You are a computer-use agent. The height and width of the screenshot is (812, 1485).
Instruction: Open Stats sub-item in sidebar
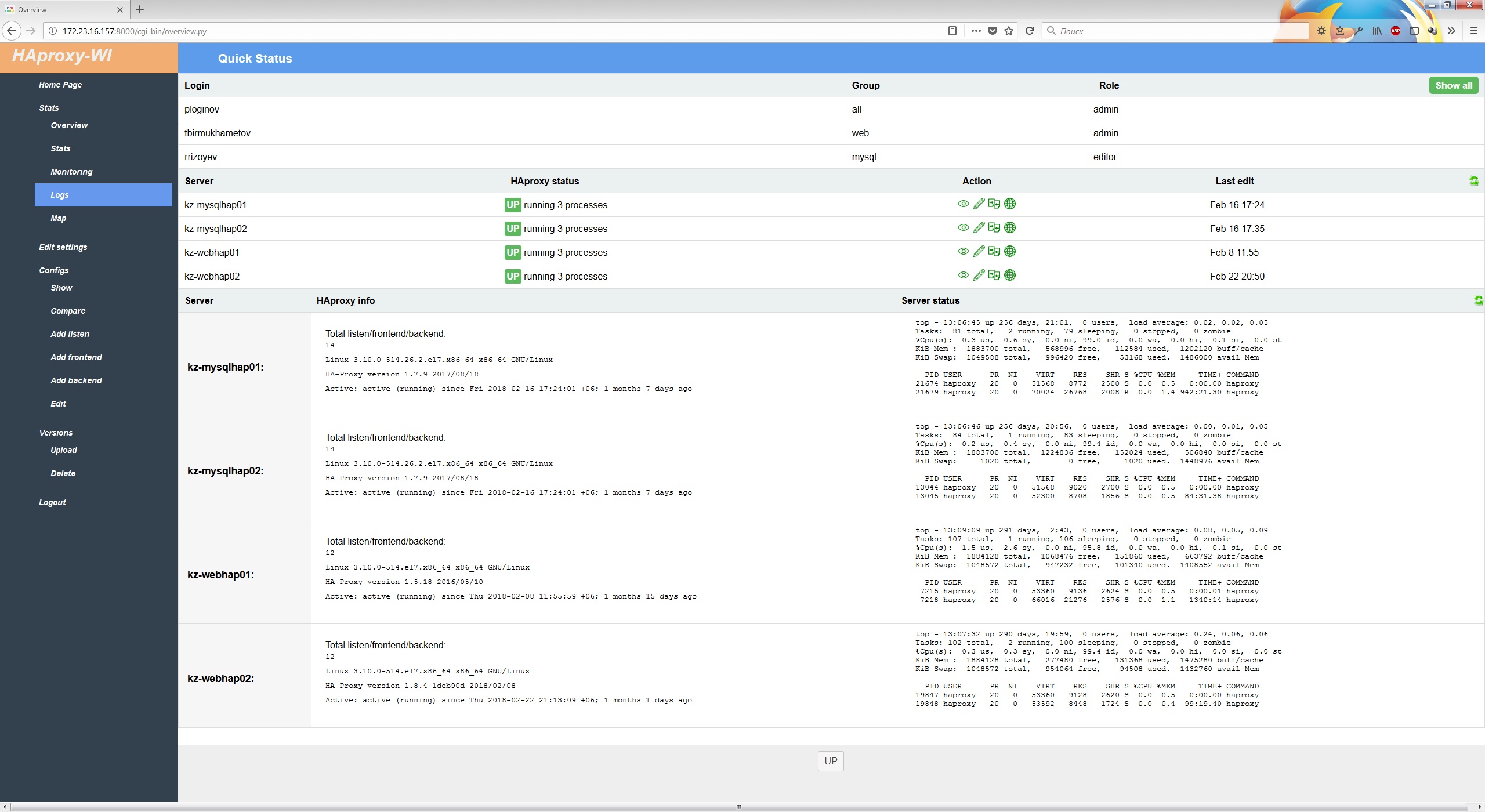pos(60,148)
